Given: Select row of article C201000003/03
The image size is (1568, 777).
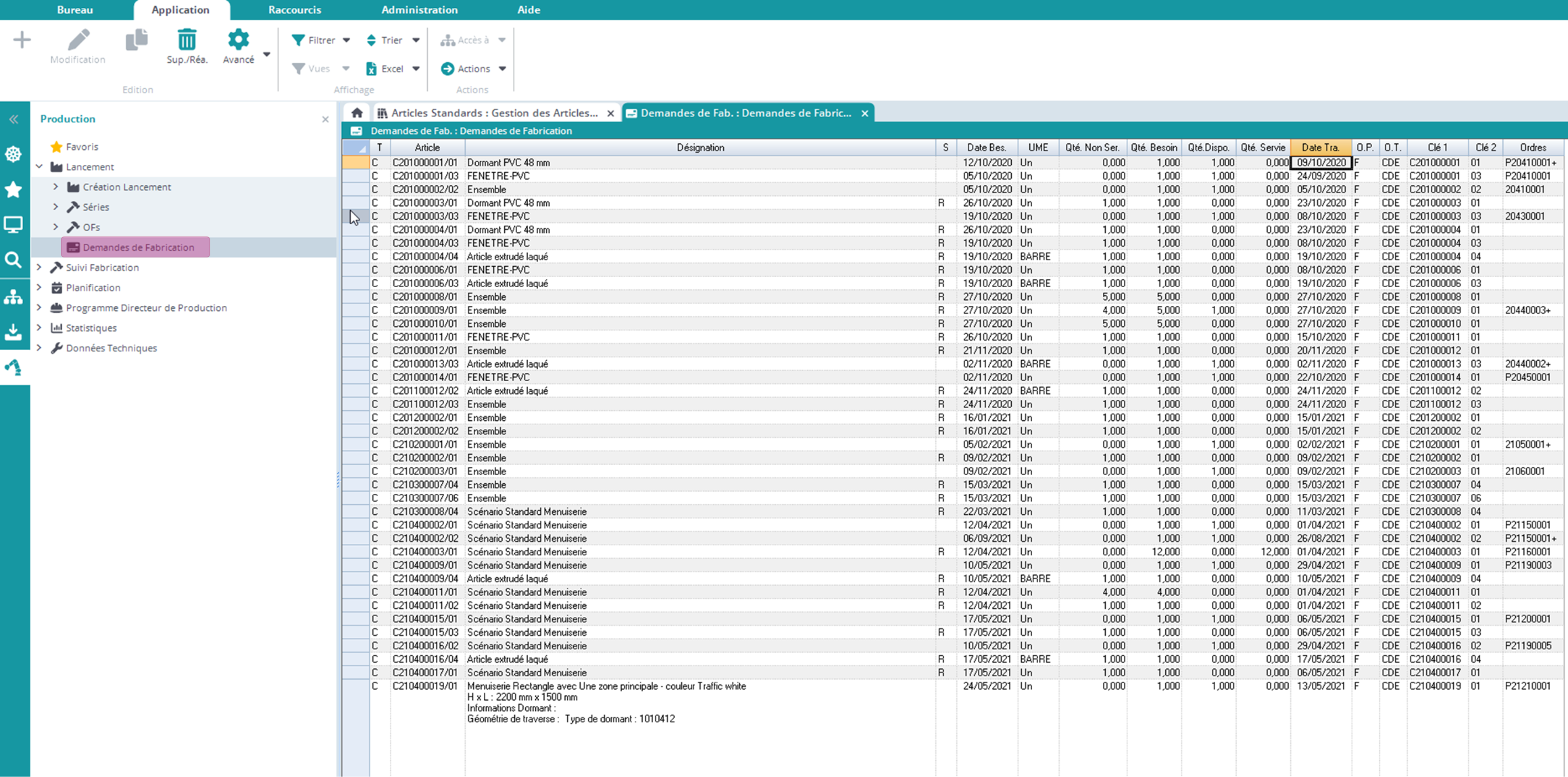Looking at the screenshot, I should [425, 216].
